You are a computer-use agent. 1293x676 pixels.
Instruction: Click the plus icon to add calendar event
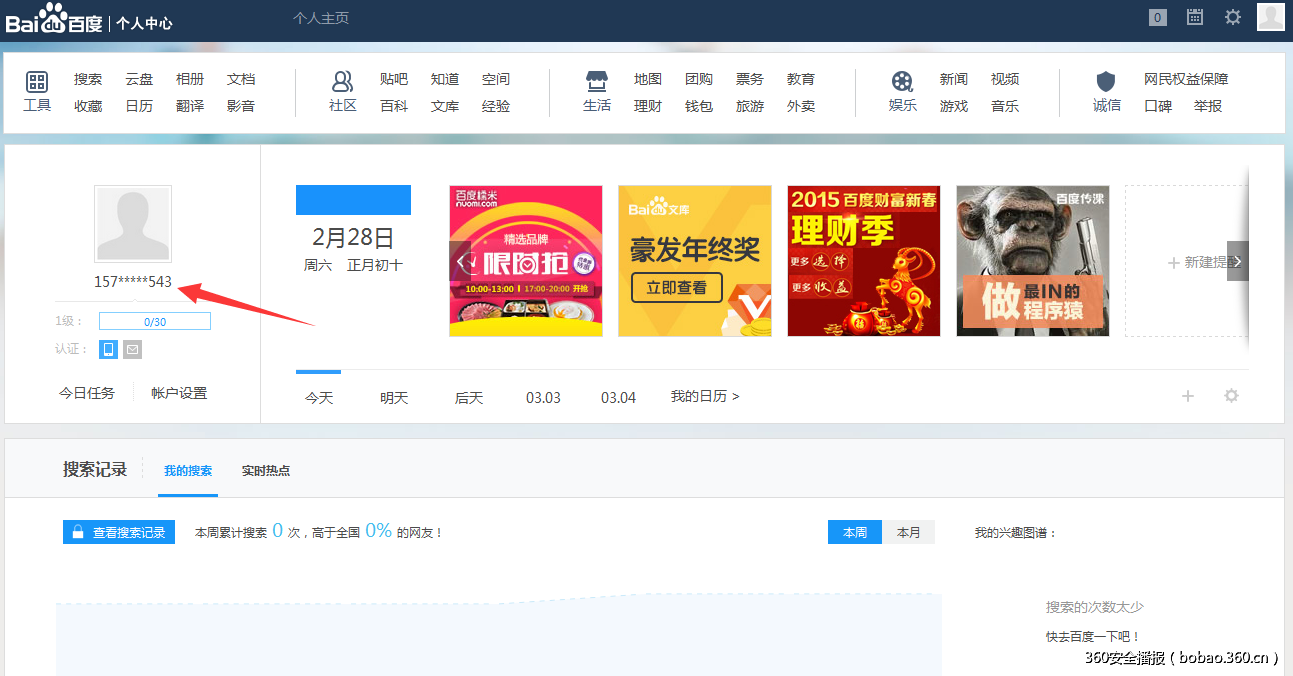pyautogui.click(x=1188, y=396)
